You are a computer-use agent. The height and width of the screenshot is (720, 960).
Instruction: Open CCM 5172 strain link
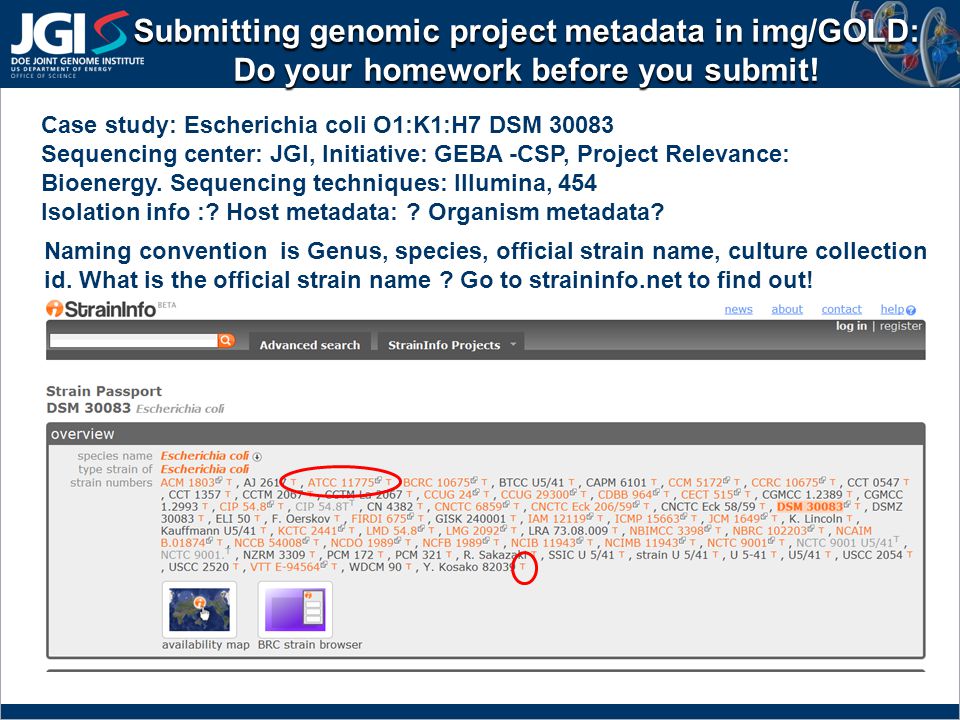(695, 482)
